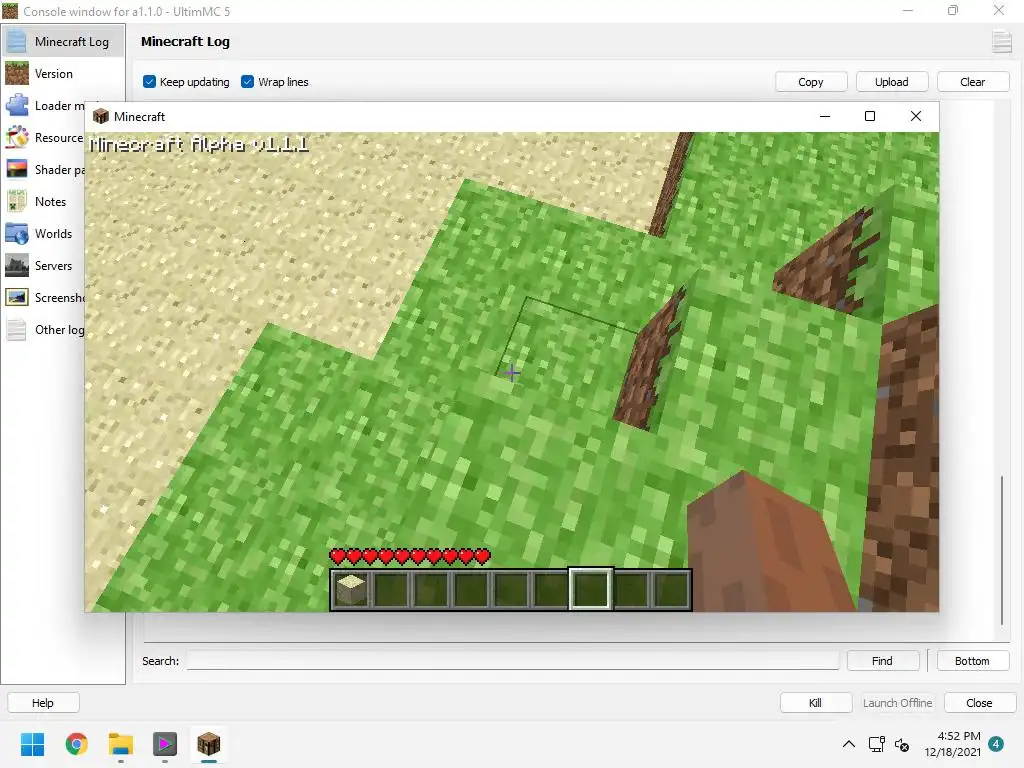
Task: Open the Other logs document icon
Action: [x=16, y=330]
